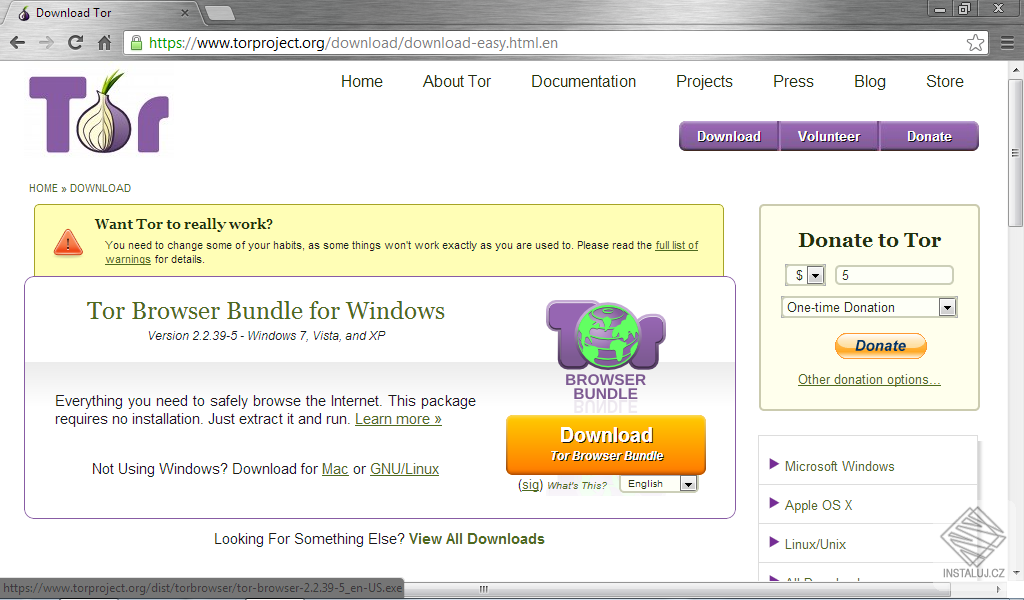Open the Store page

coord(944,82)
